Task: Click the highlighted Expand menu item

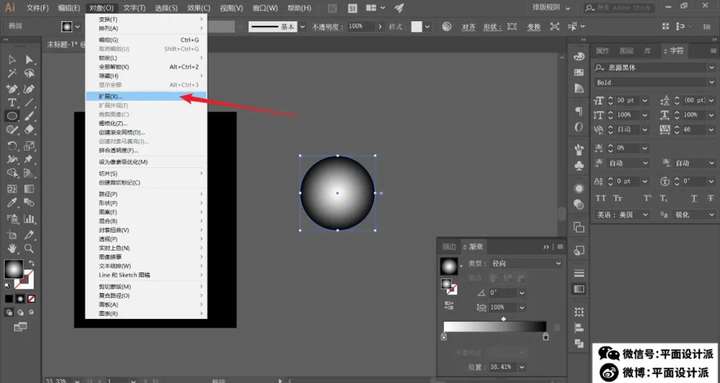Action: [146, 96]
